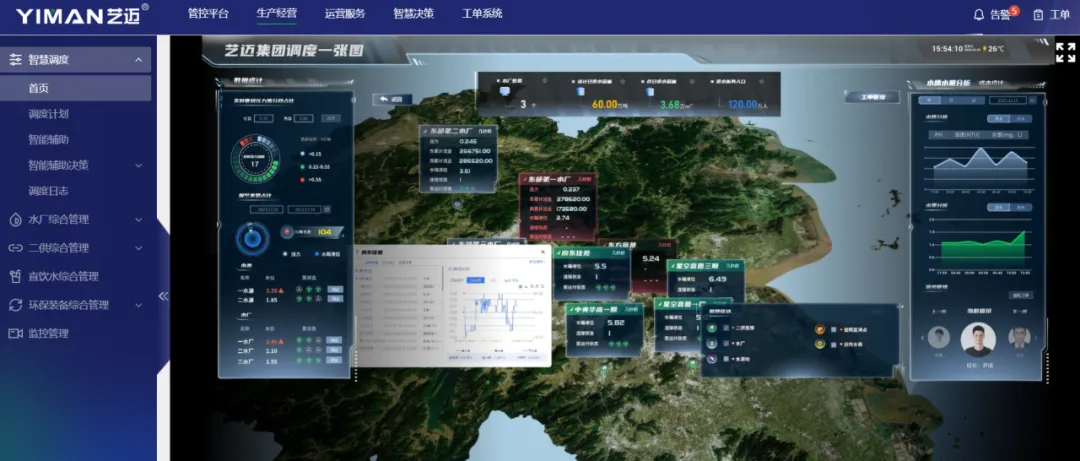Select the center staff avatar photo

[x=978, y=338]
